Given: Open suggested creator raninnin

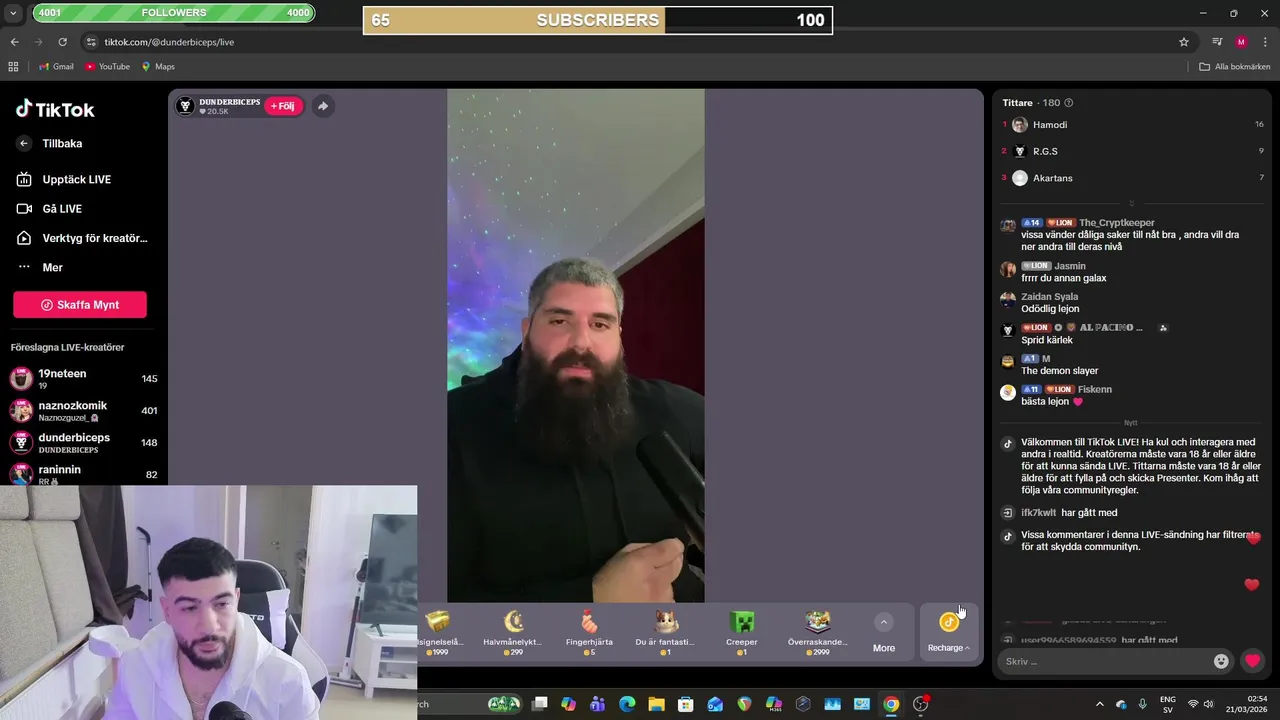Looking at the screenshot, I should coord(84,473).
